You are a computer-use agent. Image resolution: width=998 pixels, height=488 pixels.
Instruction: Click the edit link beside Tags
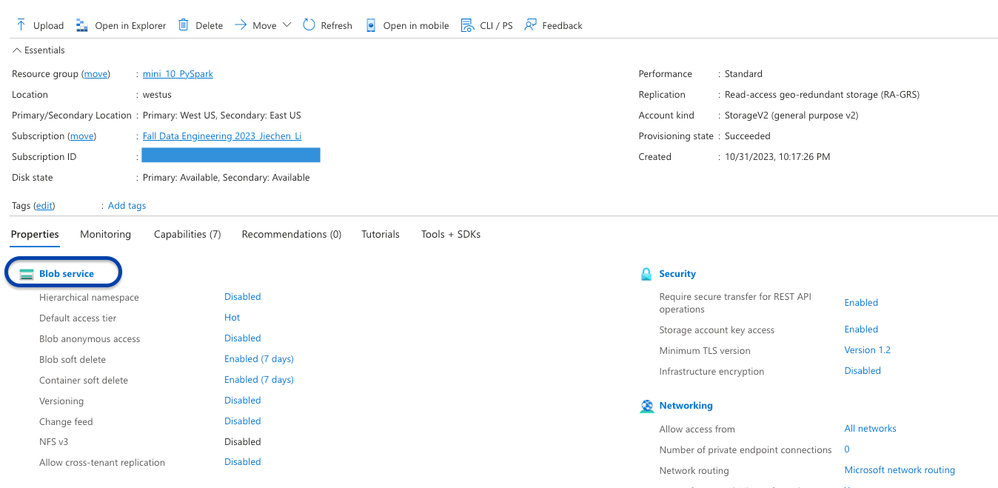[x=44, y=206]
